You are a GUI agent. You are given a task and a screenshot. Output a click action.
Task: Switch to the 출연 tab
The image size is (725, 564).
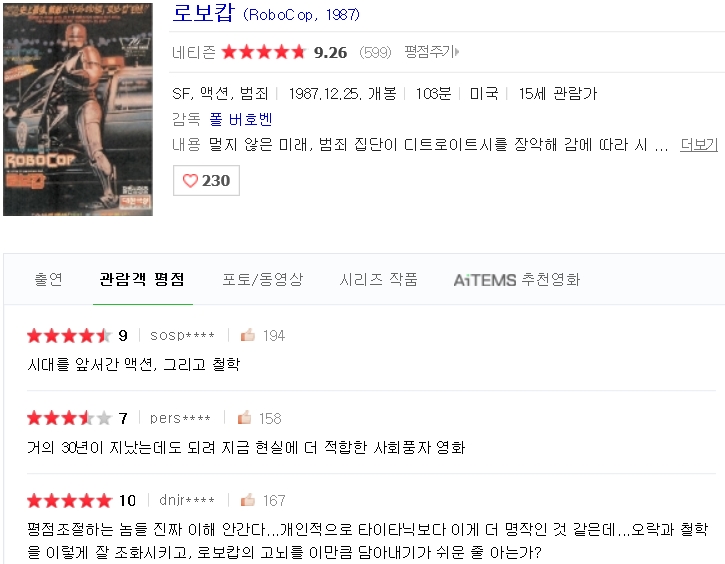(49, 279)
